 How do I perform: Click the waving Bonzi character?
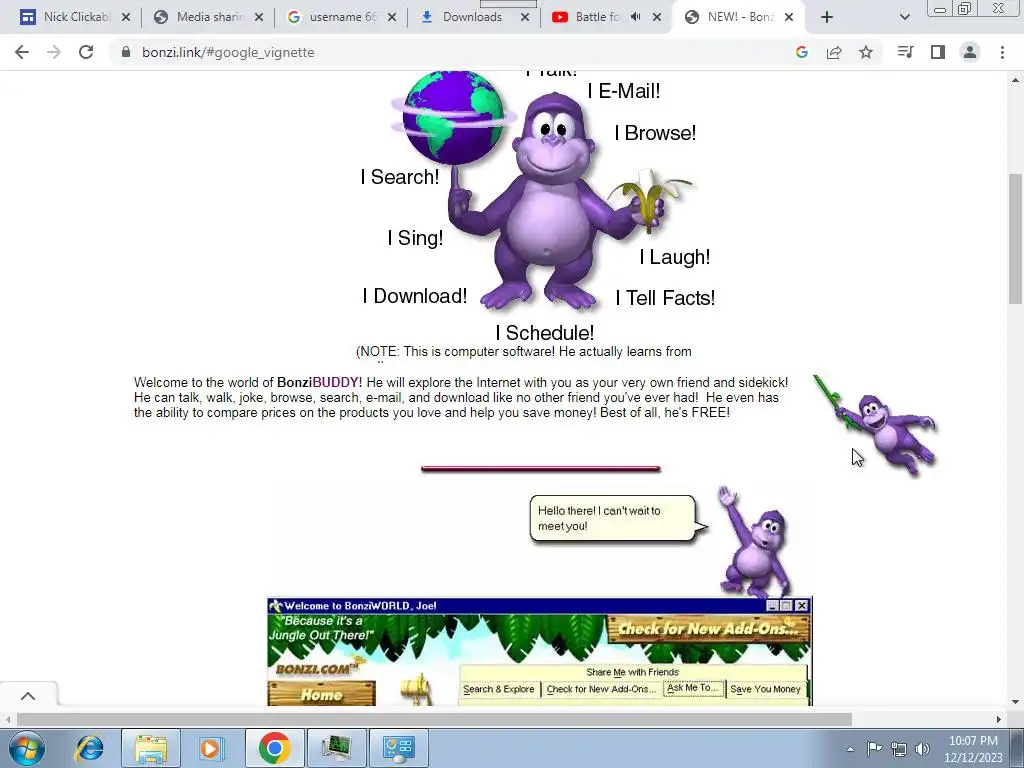755,541
